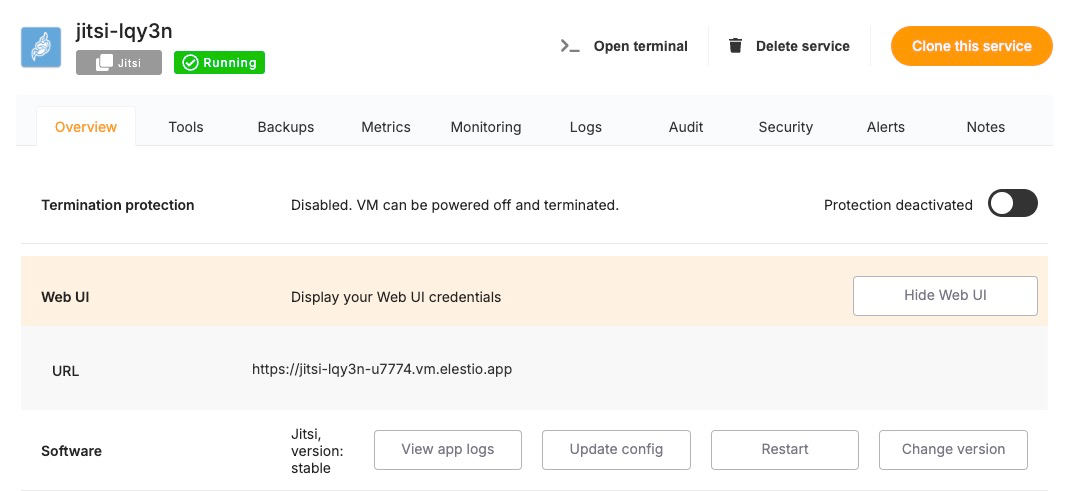
Task: Click the Protection deactivated label
Action: click(x=898, y=205)
